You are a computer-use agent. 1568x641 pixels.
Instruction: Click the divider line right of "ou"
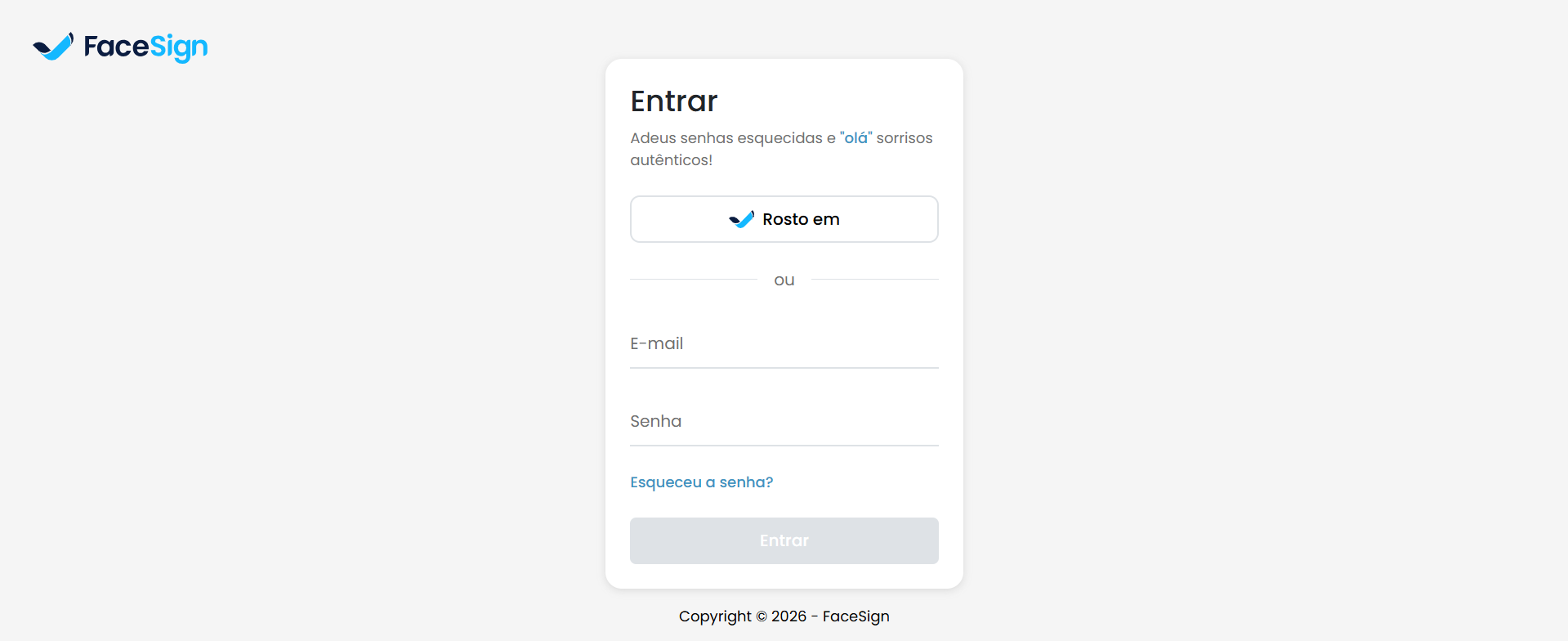874,280
